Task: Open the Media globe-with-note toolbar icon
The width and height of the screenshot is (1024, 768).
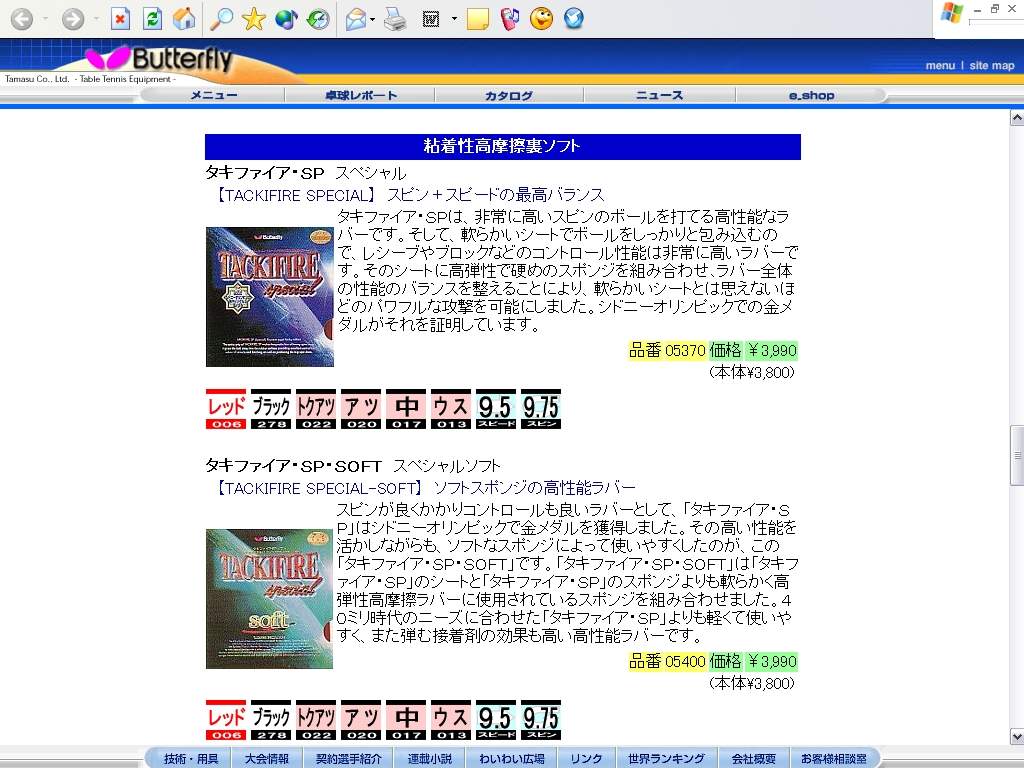Action: point(286,19)
